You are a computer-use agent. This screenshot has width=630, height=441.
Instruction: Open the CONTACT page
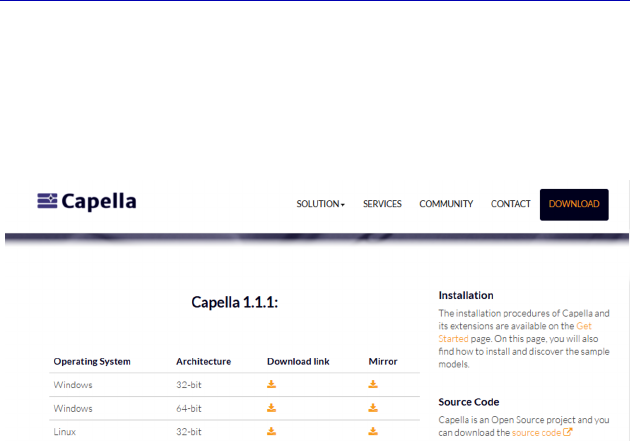point(510,204)
